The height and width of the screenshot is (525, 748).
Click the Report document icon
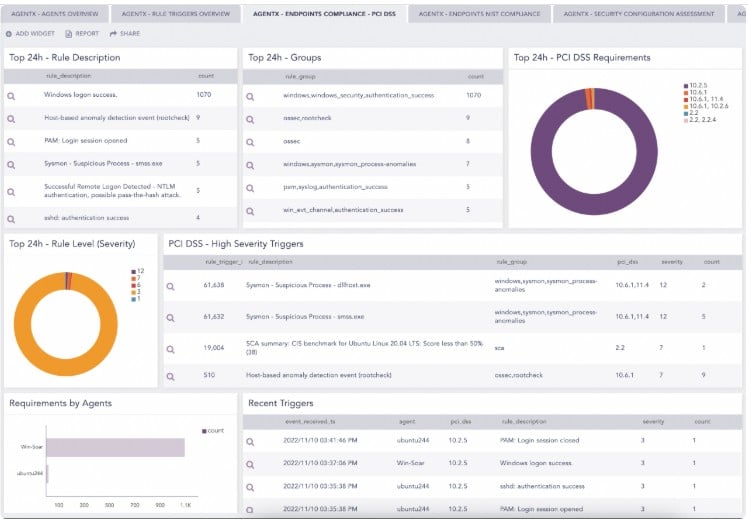[69, 34]
